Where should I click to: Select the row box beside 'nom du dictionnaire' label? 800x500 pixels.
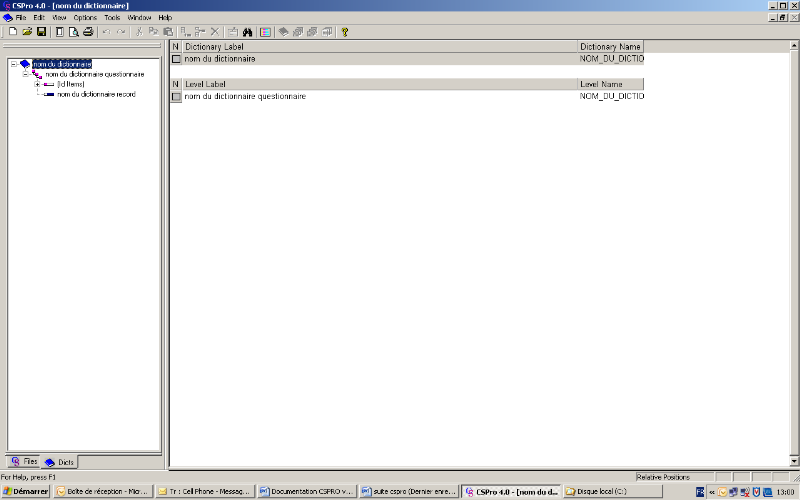click(x=176, y=59)
